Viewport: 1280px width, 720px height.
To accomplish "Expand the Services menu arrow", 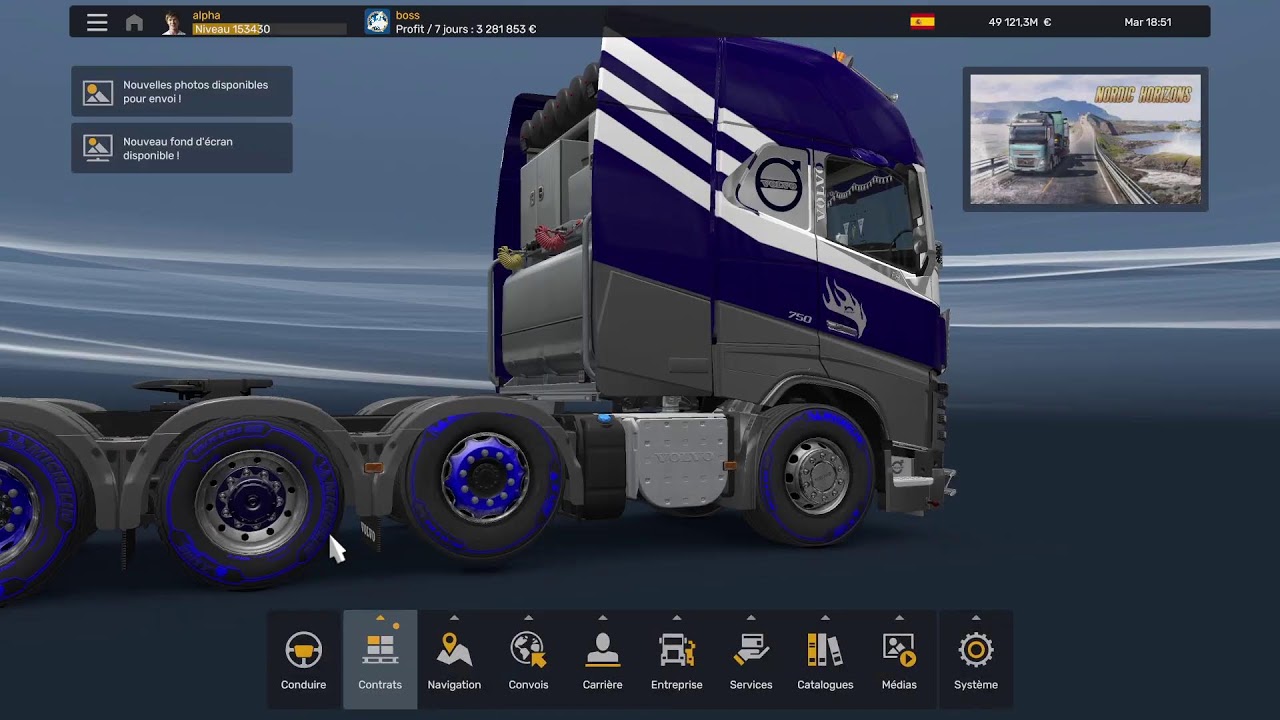I will (x=751, y=617).
